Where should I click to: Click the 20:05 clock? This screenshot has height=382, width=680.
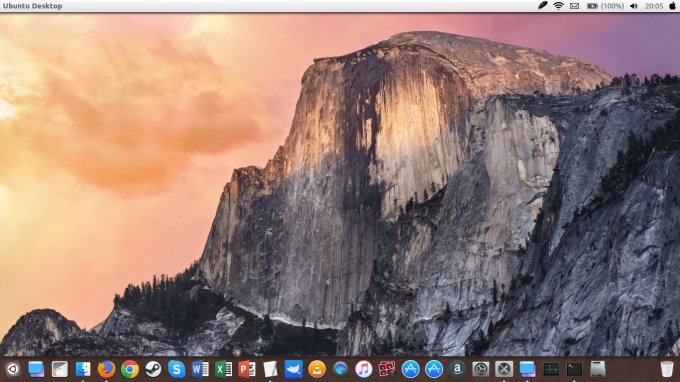click(x=654, y=6)
